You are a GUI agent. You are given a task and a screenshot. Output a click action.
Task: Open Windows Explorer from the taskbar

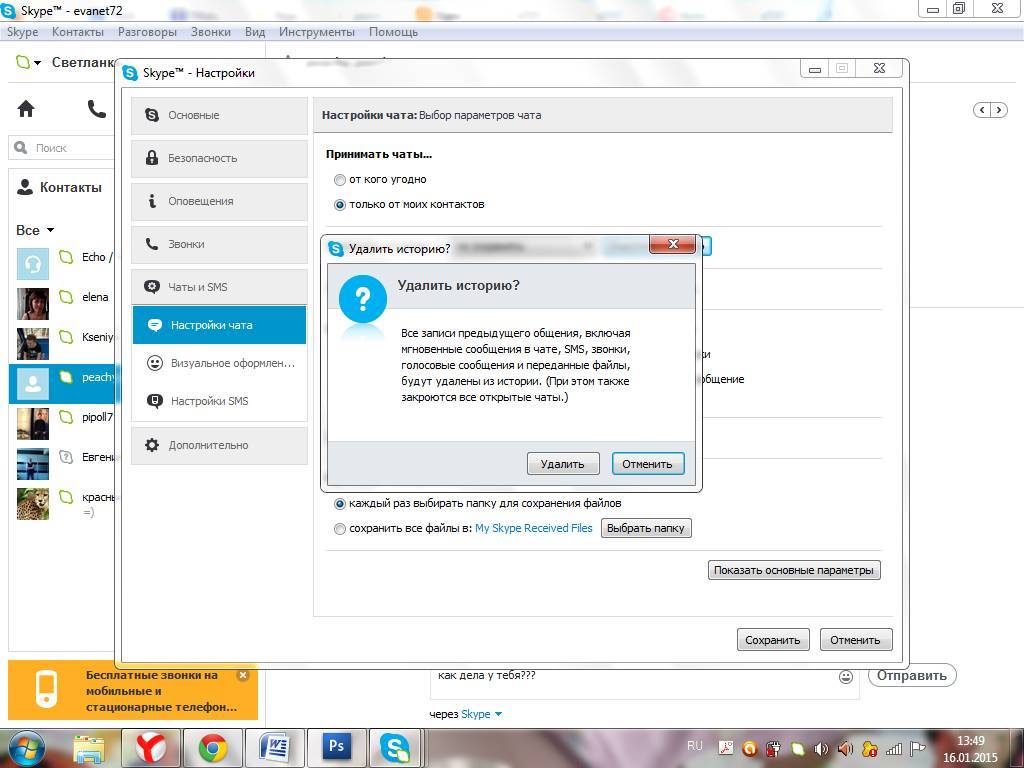(x=89, y=749)
